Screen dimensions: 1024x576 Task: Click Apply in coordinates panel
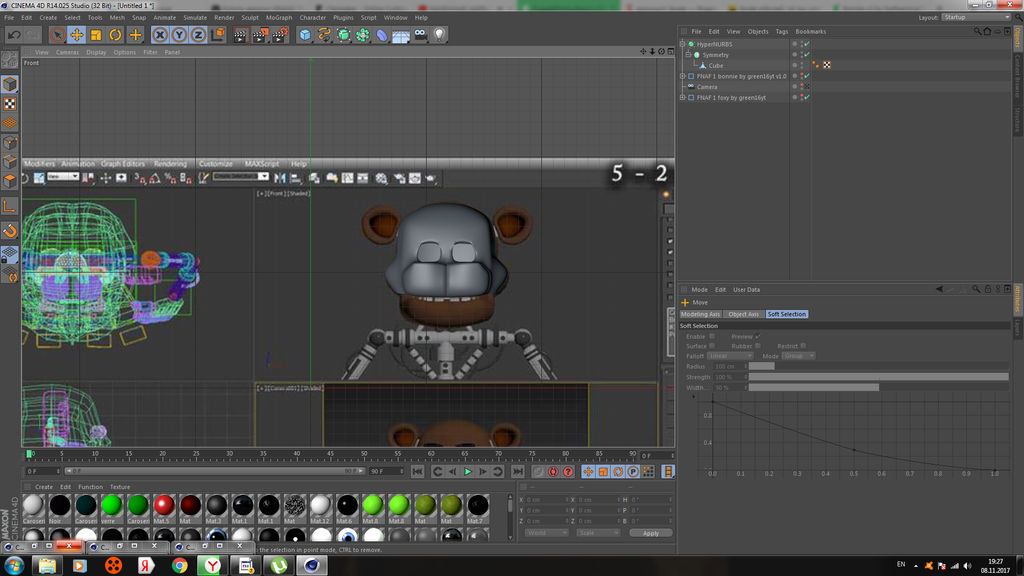pos(650,533)
